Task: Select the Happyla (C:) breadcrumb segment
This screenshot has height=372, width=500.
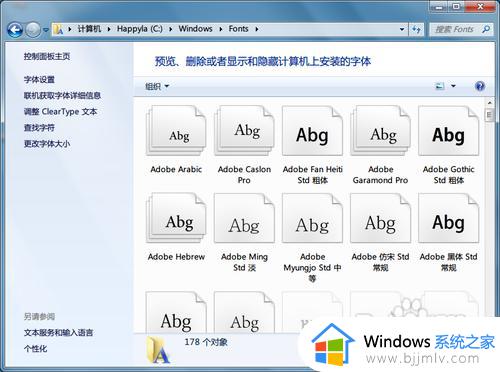Action: (x=140, y=29)
